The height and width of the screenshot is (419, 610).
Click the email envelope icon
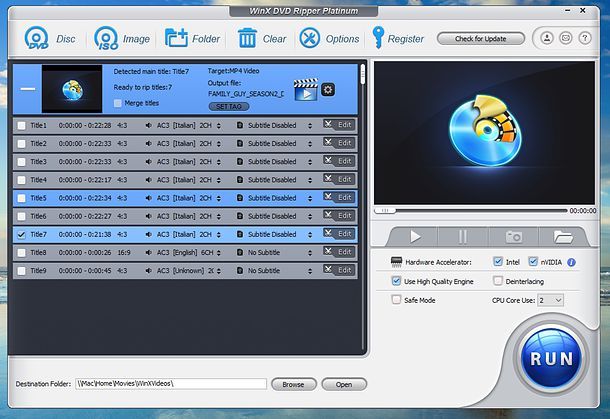point(566,38)
